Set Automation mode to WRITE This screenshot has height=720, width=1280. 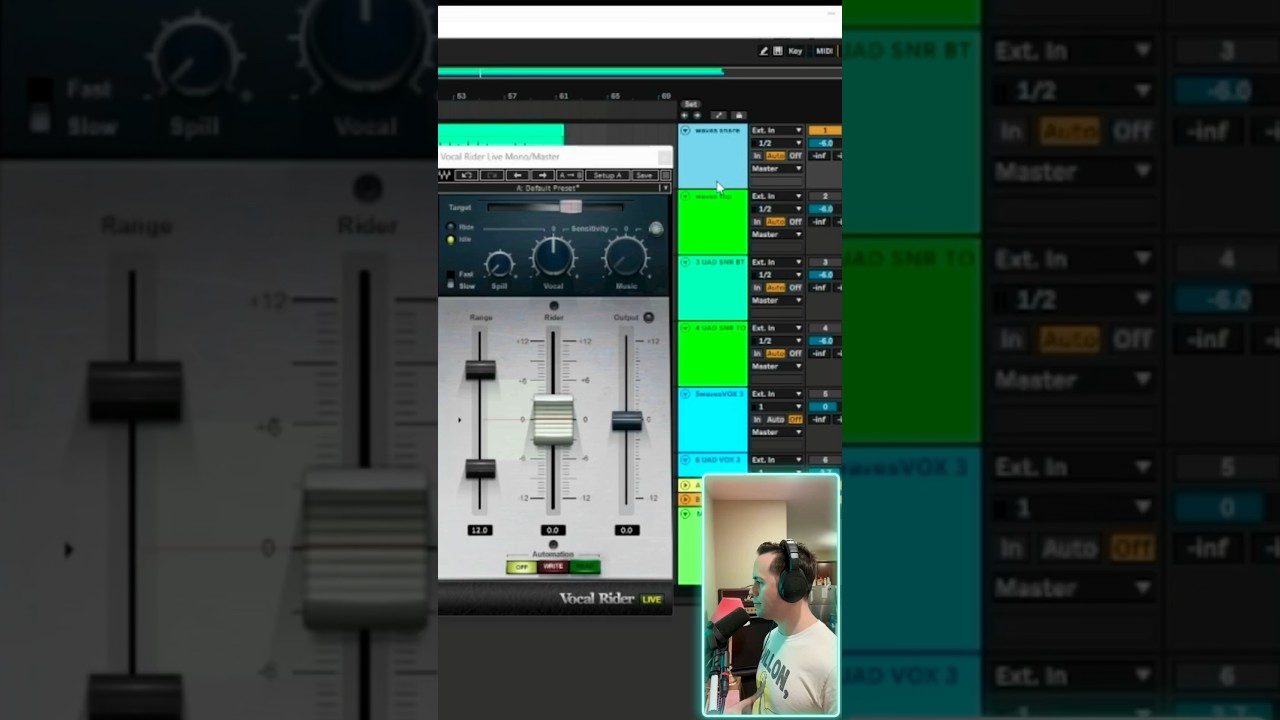[553, 567]
